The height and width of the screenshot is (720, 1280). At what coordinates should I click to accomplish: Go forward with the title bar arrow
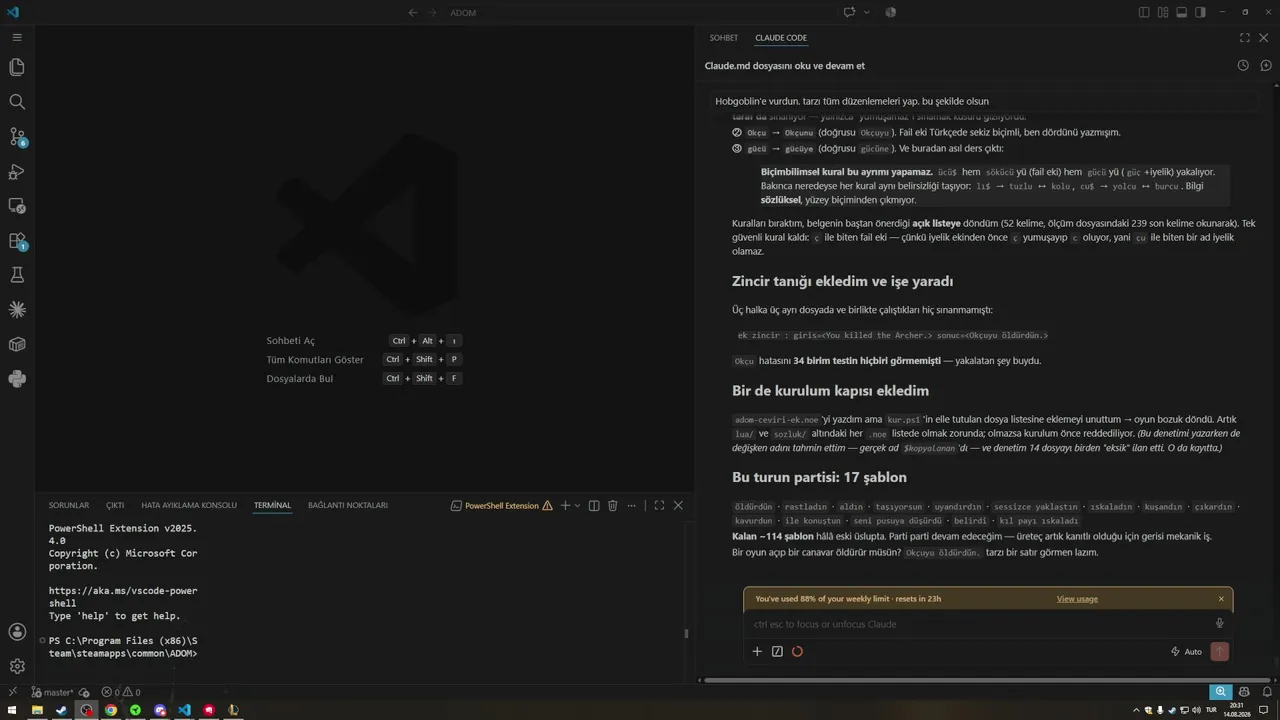pos(434,12)
